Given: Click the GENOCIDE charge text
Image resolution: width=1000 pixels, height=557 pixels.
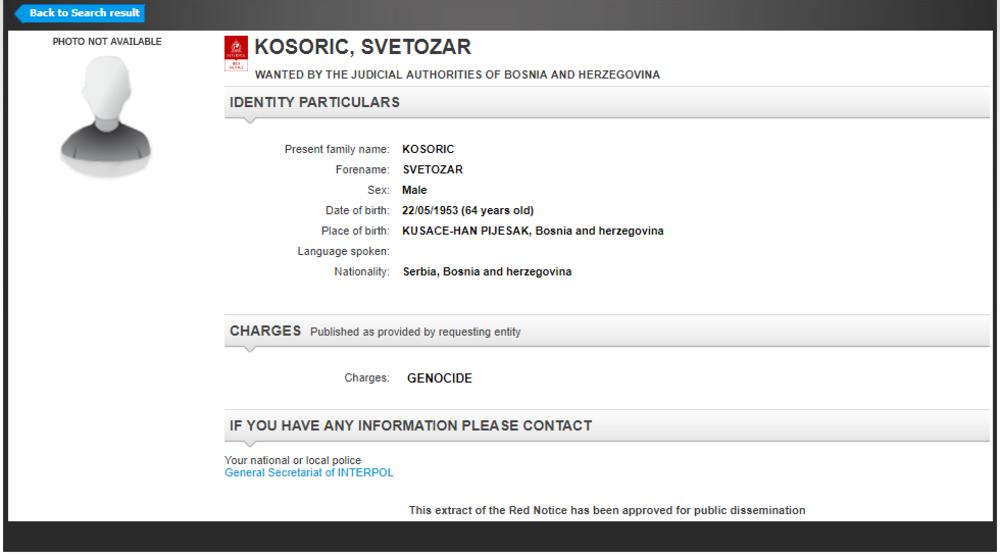Looking at the screenshot, I should pos(439,379).
